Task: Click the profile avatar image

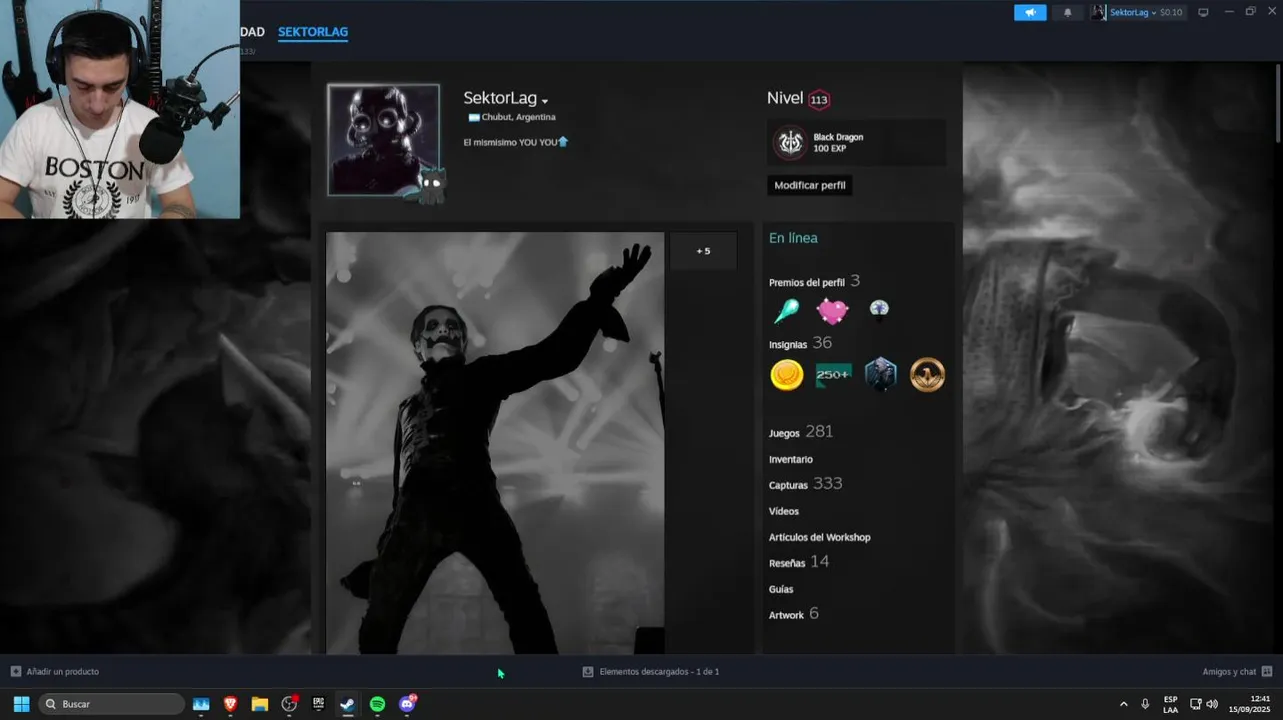Action: click(x=384, y=139)
